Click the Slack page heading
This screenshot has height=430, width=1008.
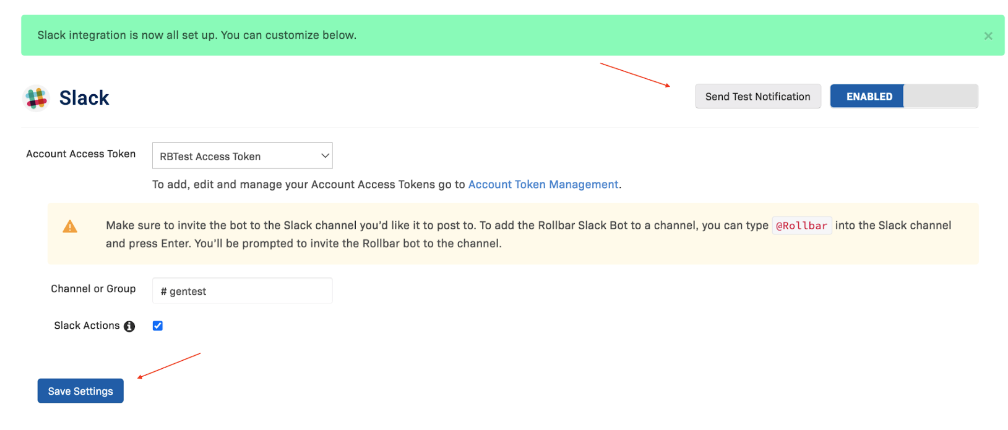[84, 98]
